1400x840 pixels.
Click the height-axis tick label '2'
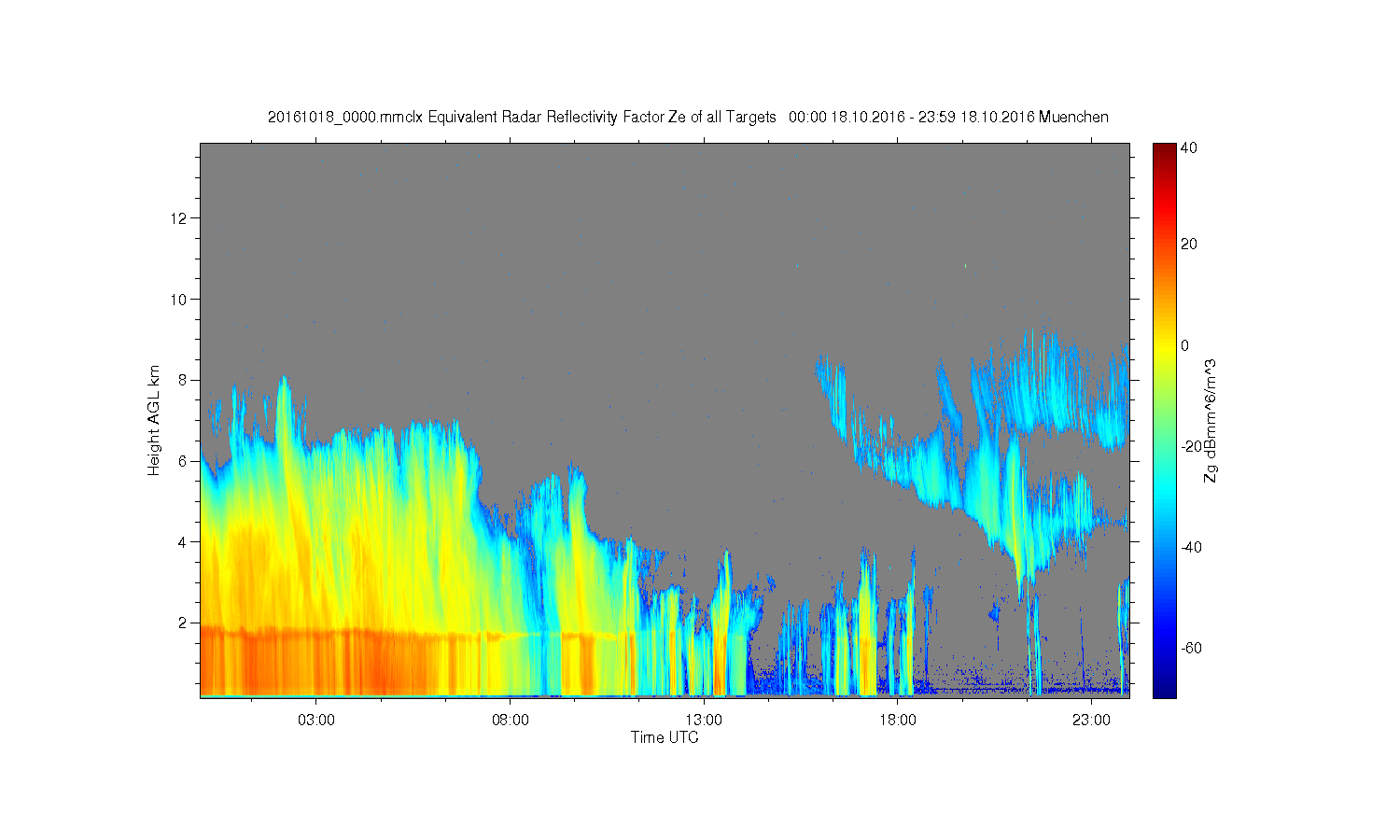click(185, 623)
